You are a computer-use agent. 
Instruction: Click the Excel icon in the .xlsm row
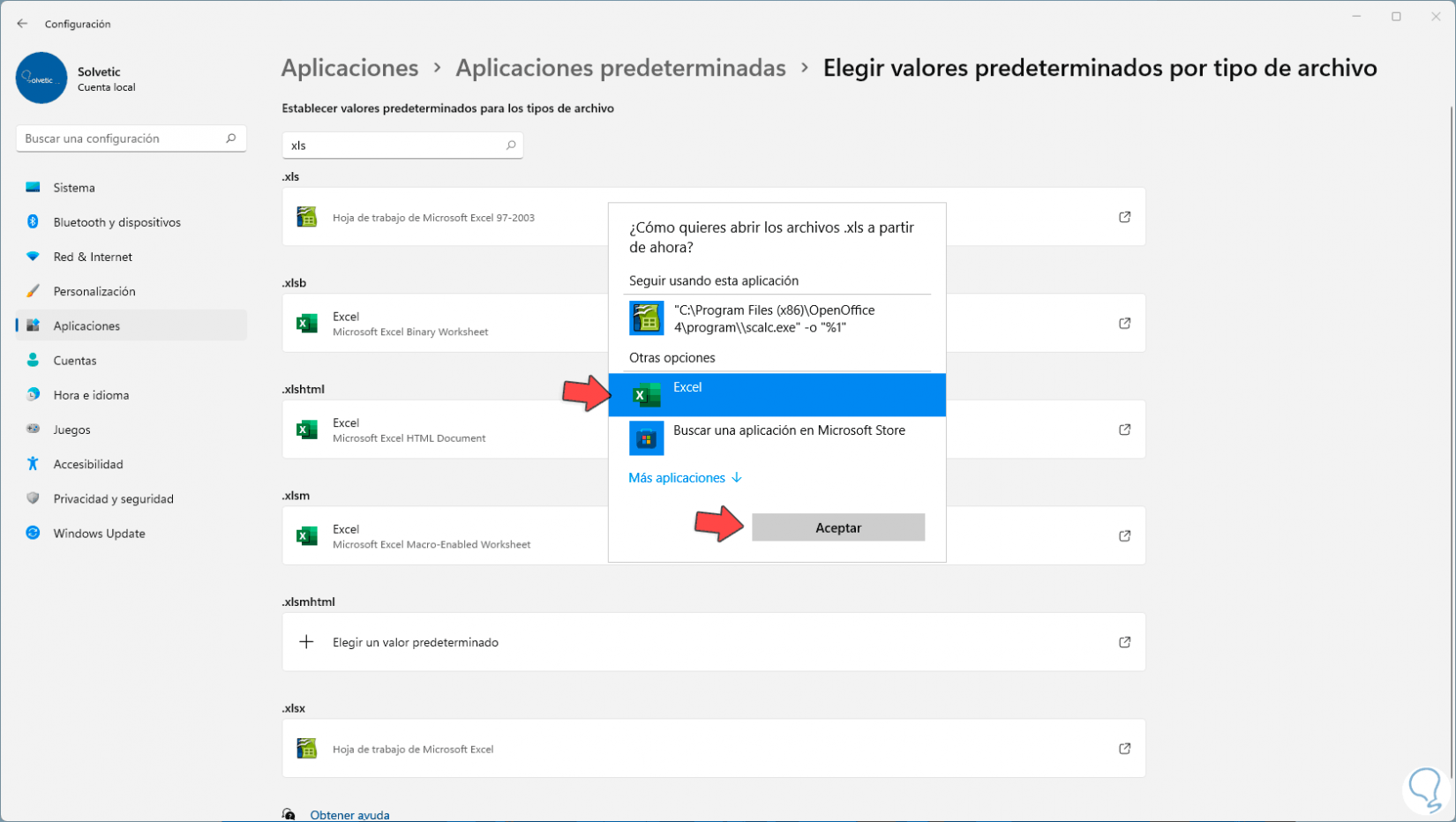(x=306, y=536)
